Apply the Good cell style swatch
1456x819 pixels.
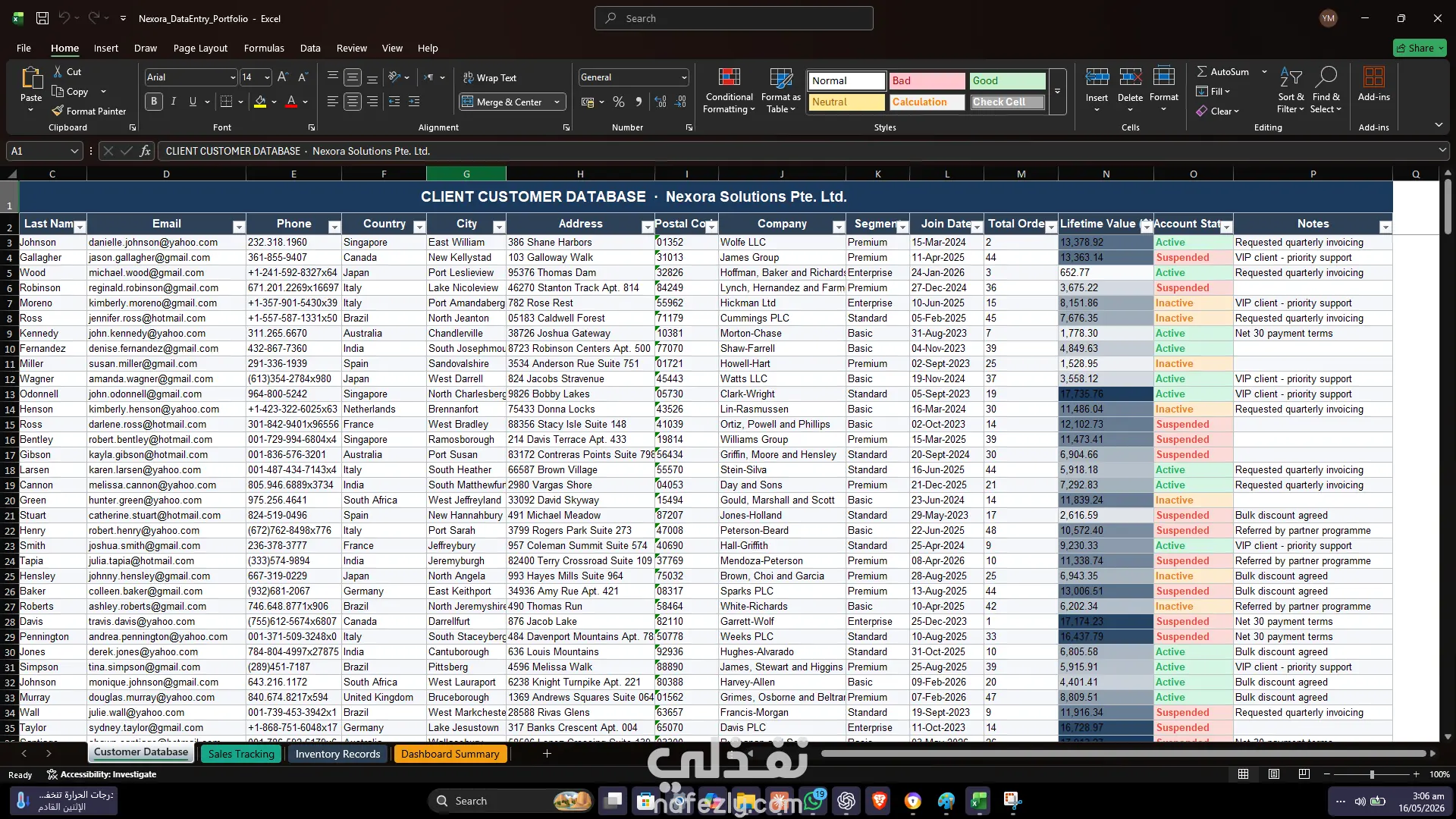point(1008,81)
